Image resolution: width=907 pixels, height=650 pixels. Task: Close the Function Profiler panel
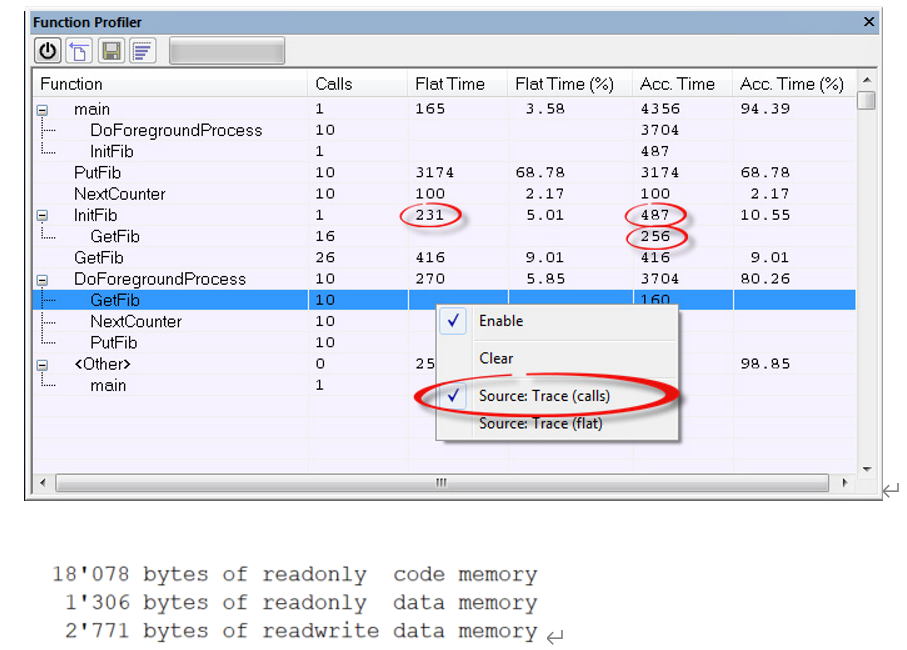pyautogui.click(x=869, y=21)
